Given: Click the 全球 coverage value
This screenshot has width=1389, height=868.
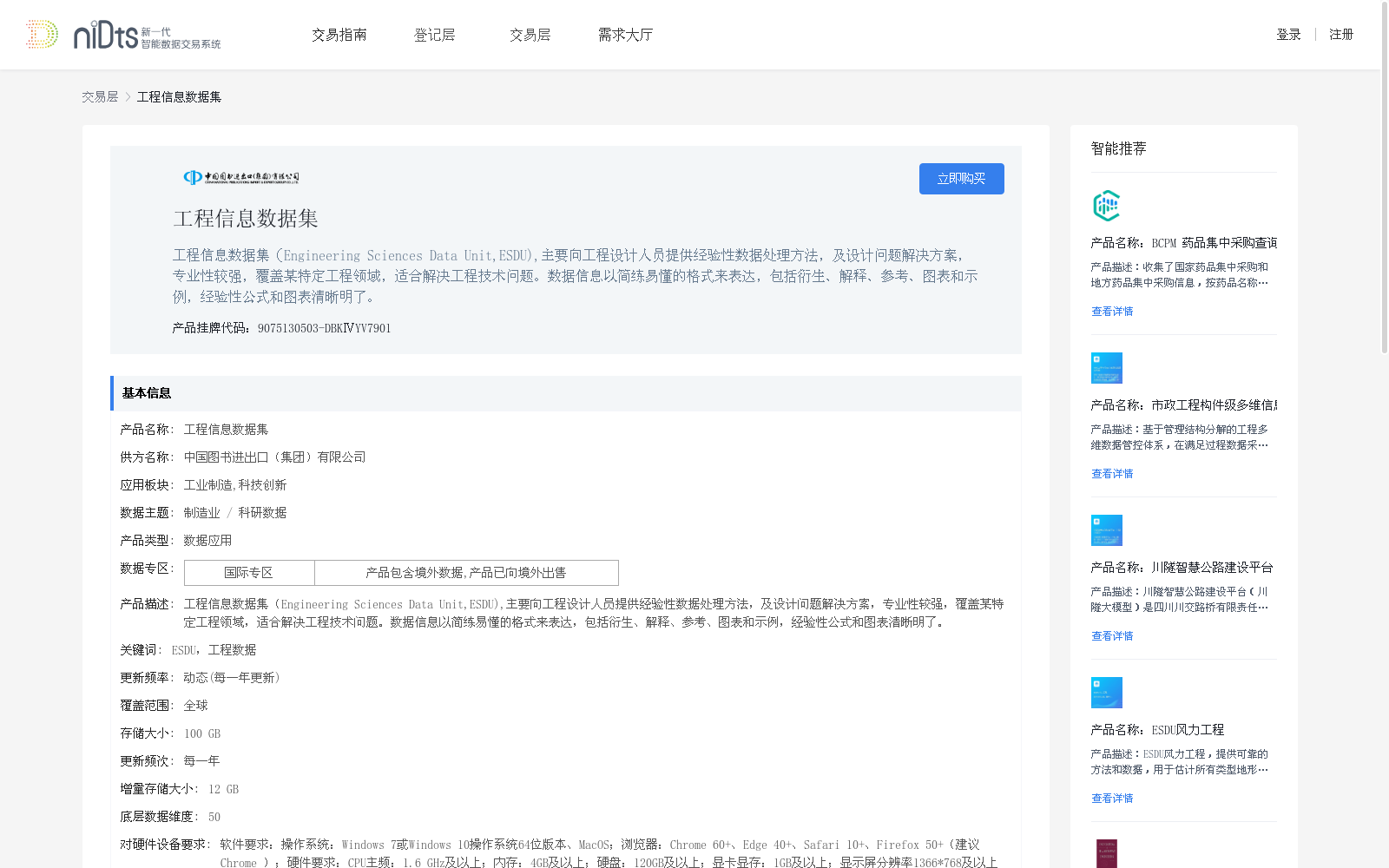Looking at the screenshot, I should [195, 706].
